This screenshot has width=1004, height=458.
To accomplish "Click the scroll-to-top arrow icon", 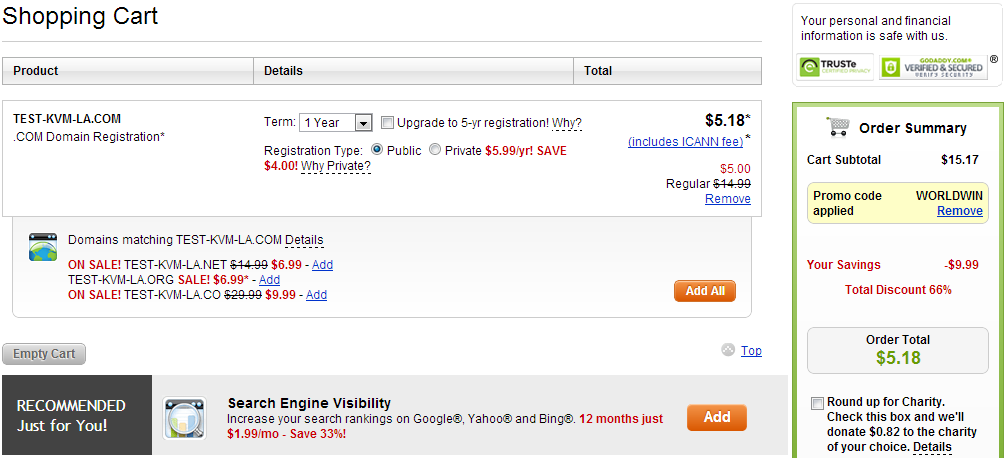I will (x=728, y=350).
